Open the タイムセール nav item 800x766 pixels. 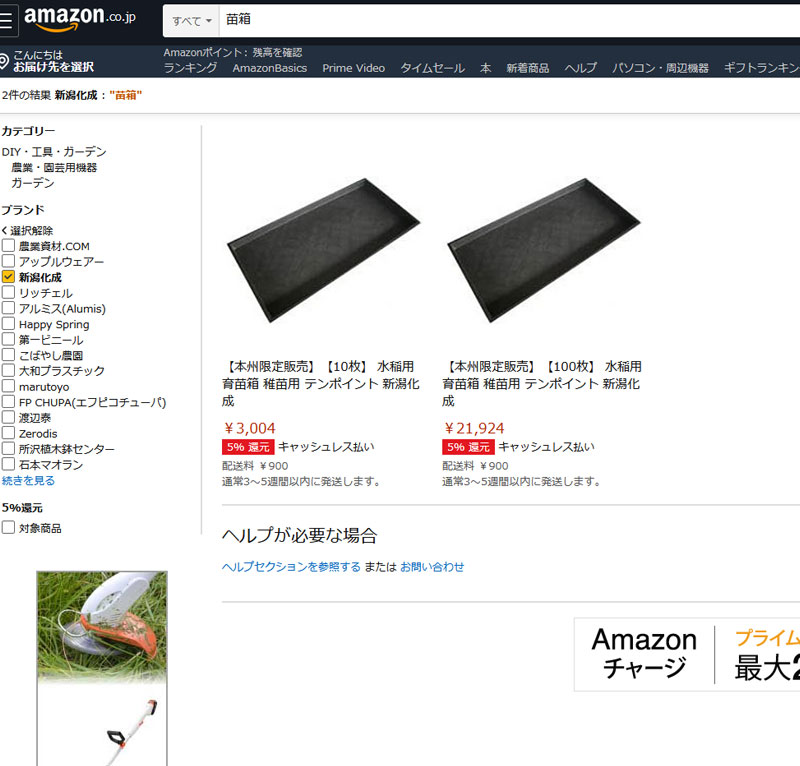coord(432,68)
